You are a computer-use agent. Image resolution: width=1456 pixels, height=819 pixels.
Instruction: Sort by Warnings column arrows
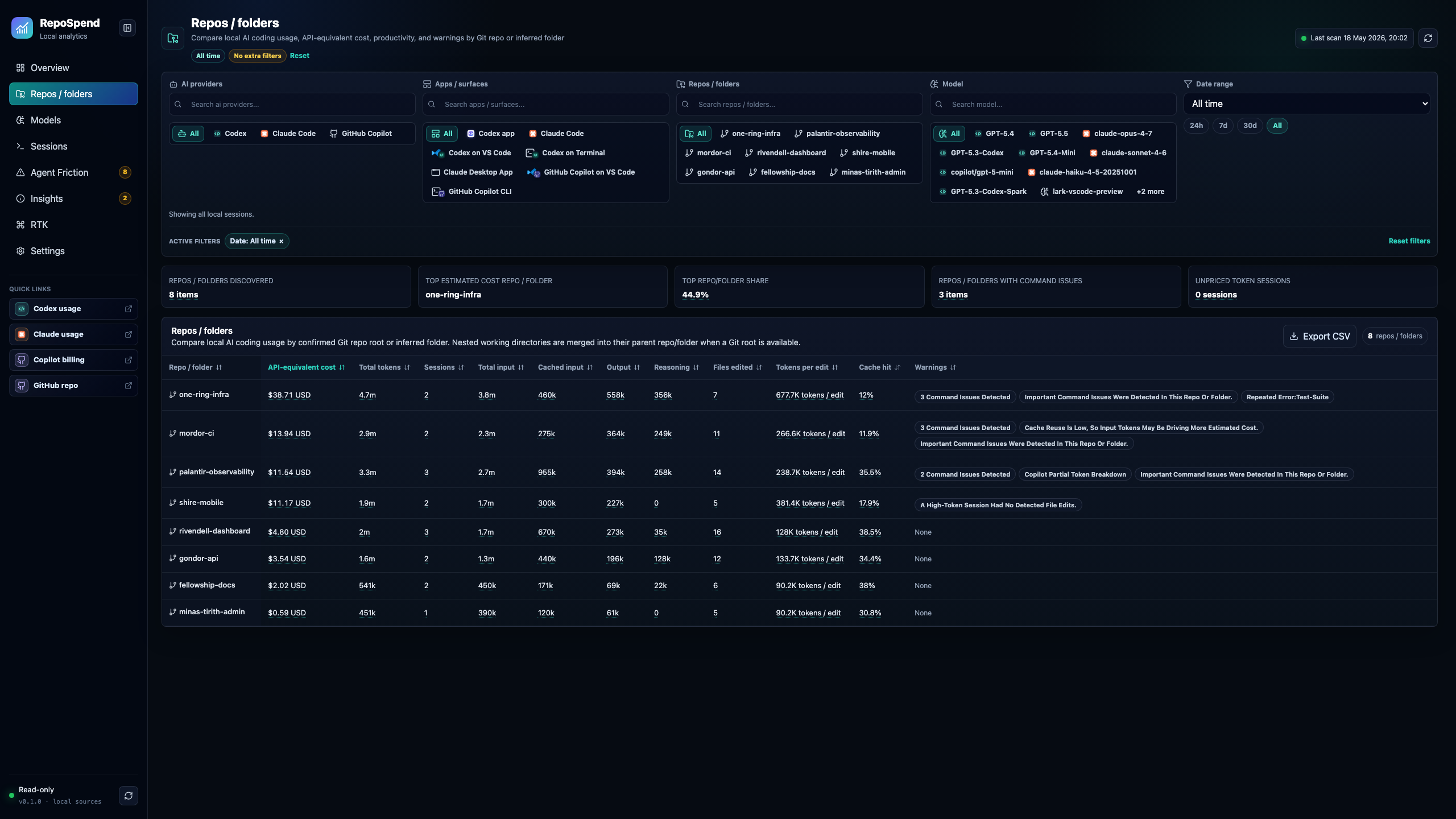(953, 367)
